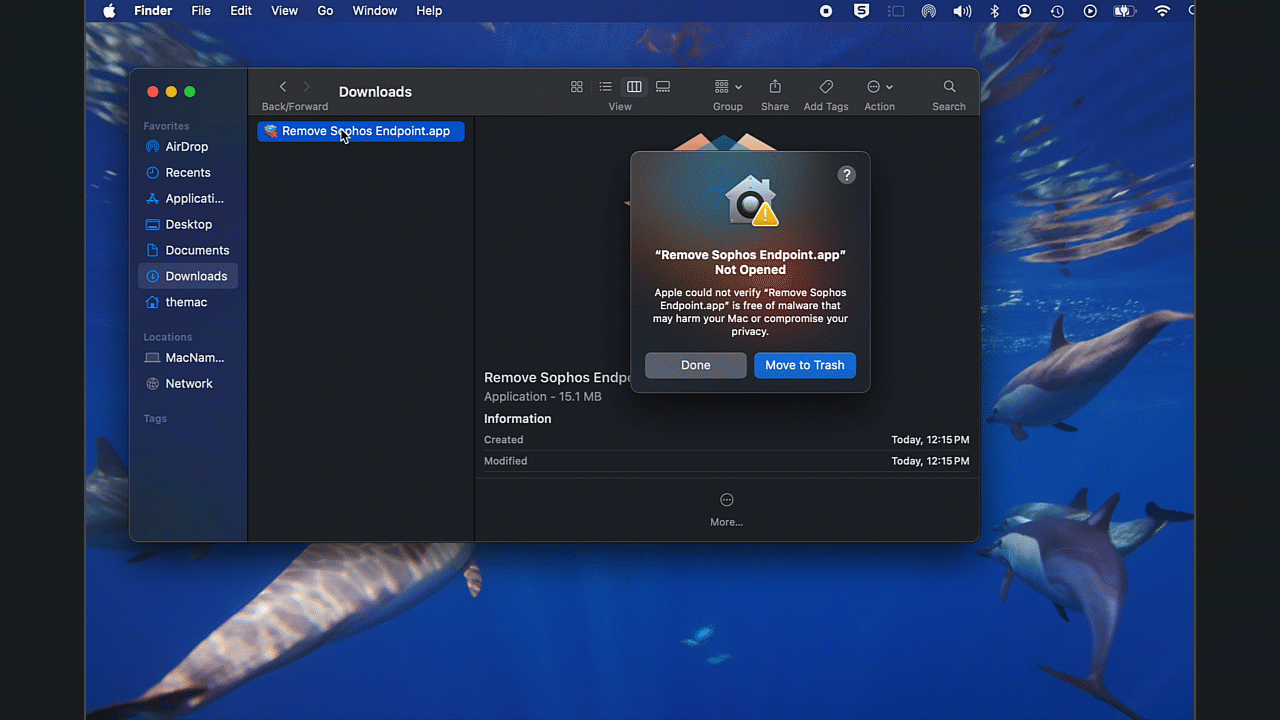Open the File menu
Viewport: 1280px width, 720px height.
pos(201,11)
